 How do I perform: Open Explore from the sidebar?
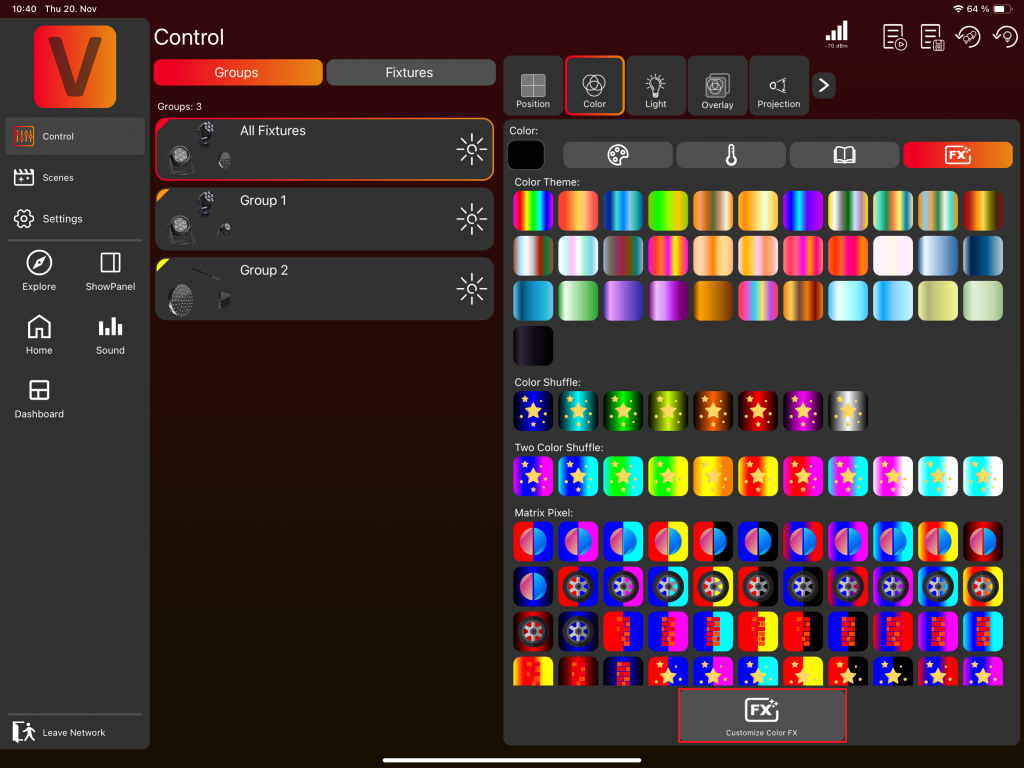tap(39, 271)
